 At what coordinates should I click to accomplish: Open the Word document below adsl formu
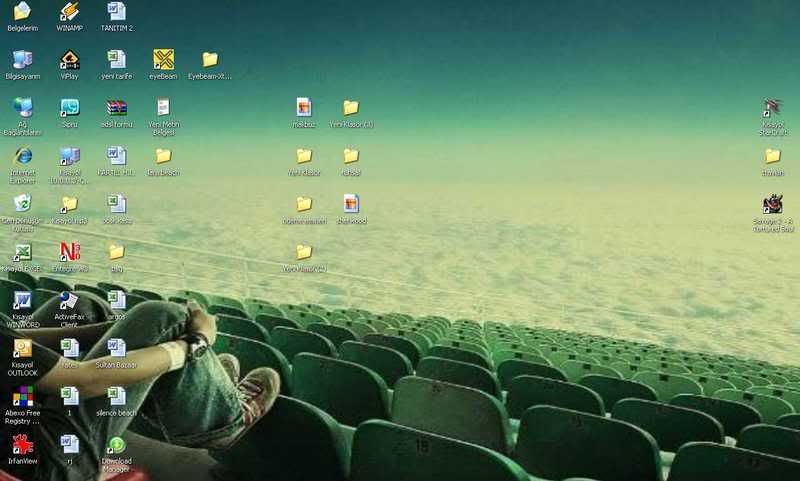(116, 156)
